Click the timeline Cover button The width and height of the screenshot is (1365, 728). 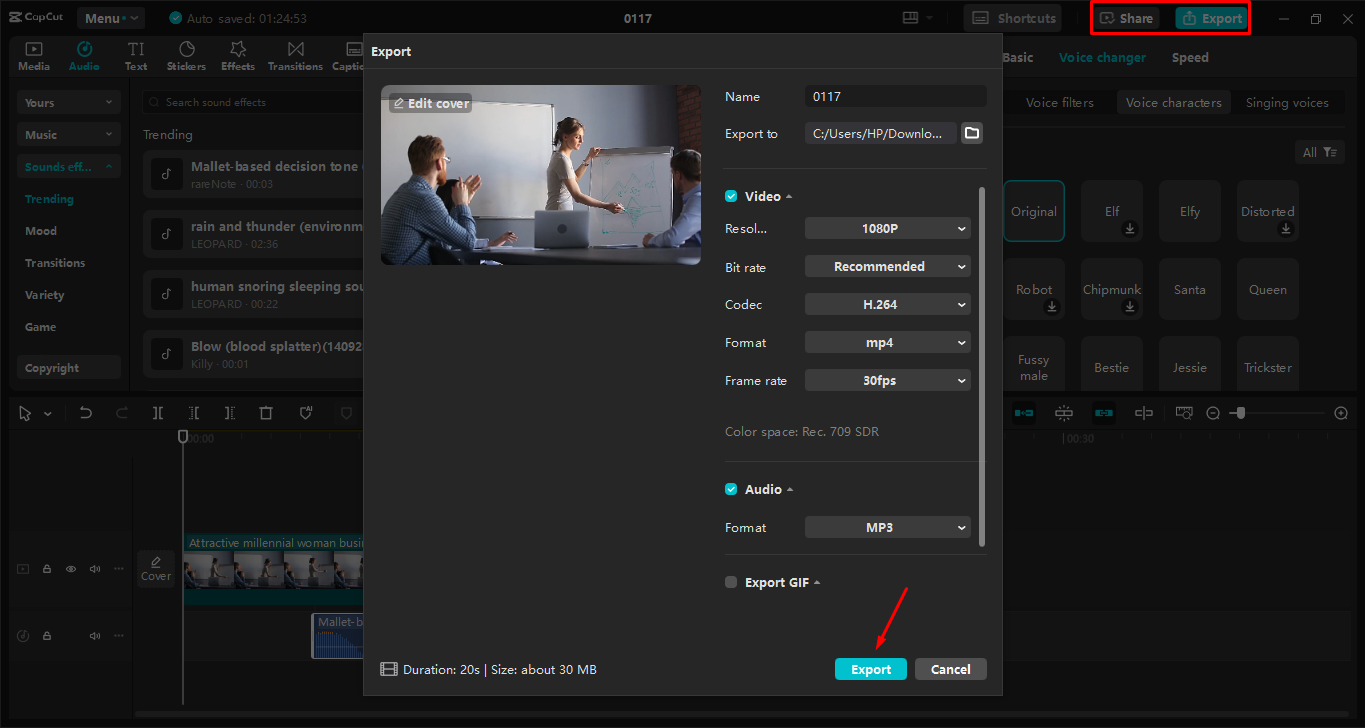tap(156, 568)
